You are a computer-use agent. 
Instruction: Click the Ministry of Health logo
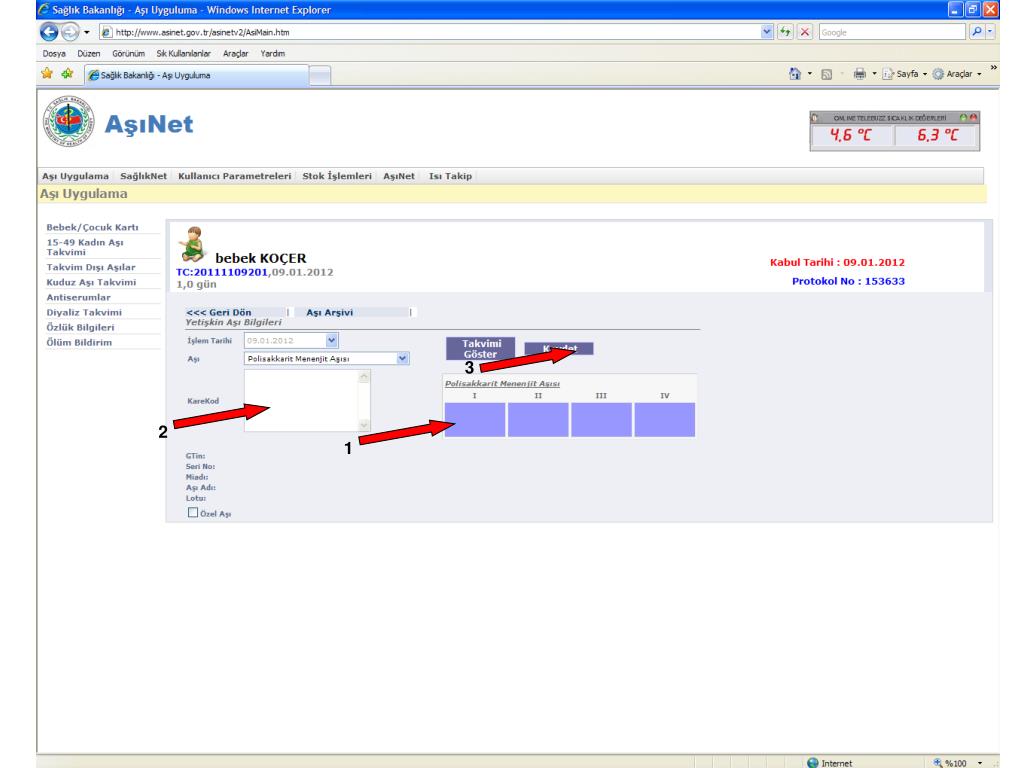[x=69, y=121]
